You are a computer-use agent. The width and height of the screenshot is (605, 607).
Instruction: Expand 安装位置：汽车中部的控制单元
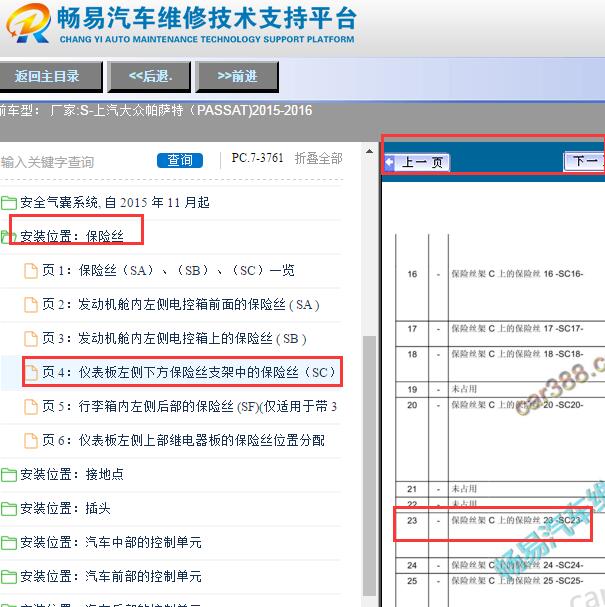pyautogui.click(x=111, y=543)
